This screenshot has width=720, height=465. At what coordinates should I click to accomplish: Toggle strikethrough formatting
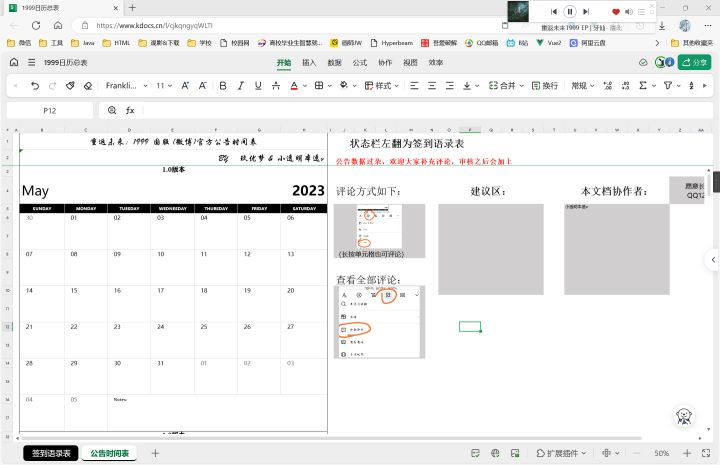[276, 85]
